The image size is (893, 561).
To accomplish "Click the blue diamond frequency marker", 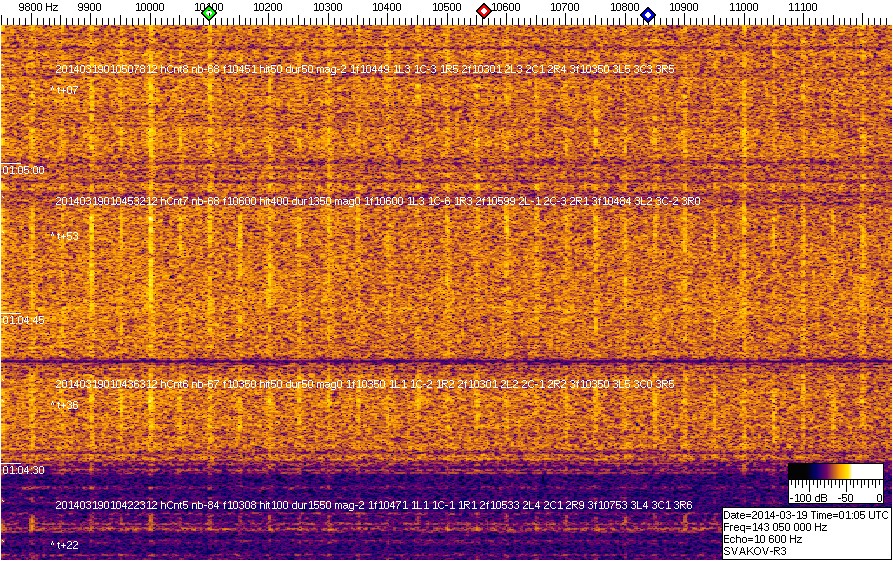I will pyautogui.click(x=648, y=14).
